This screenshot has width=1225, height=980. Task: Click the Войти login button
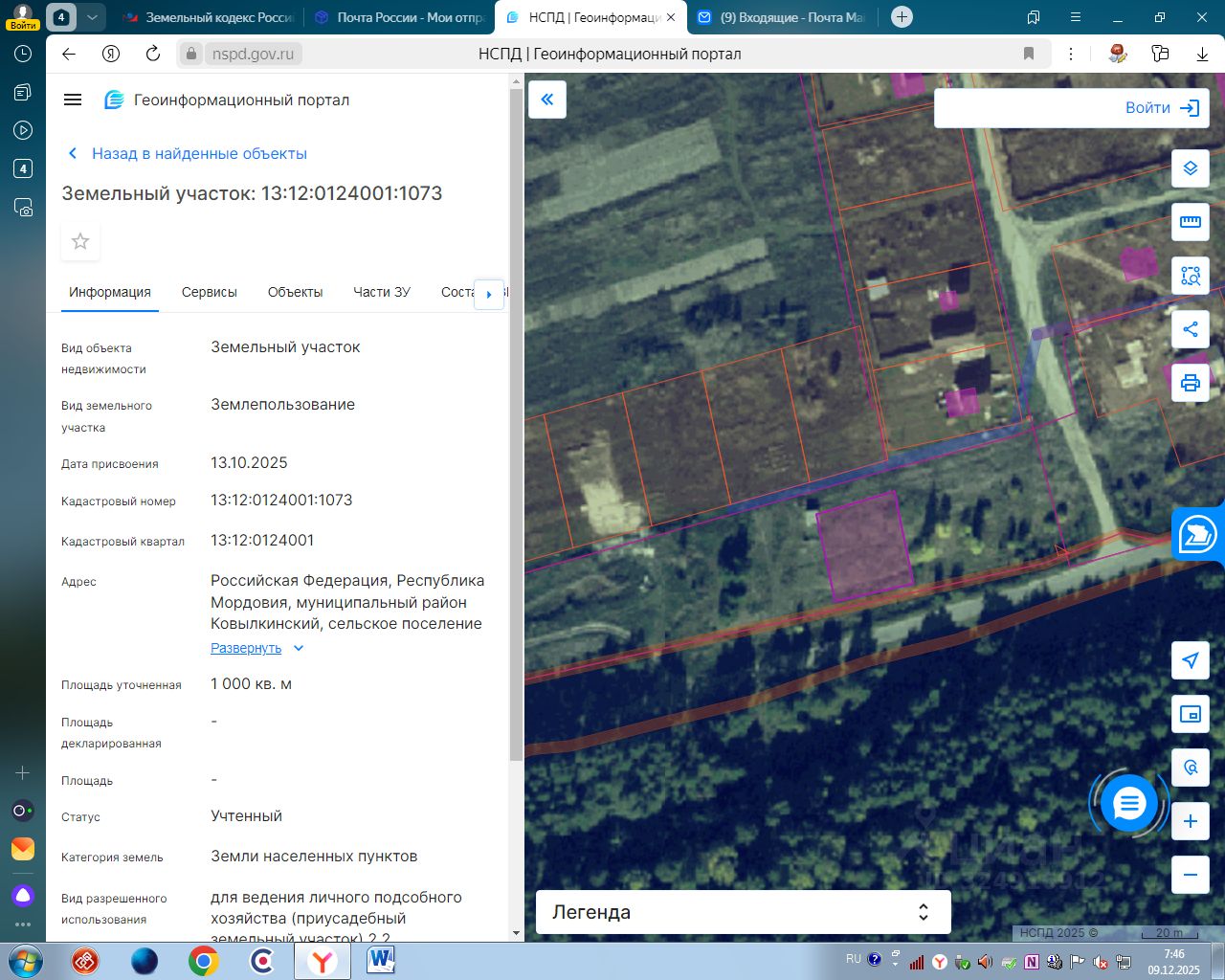(1161, 108)
